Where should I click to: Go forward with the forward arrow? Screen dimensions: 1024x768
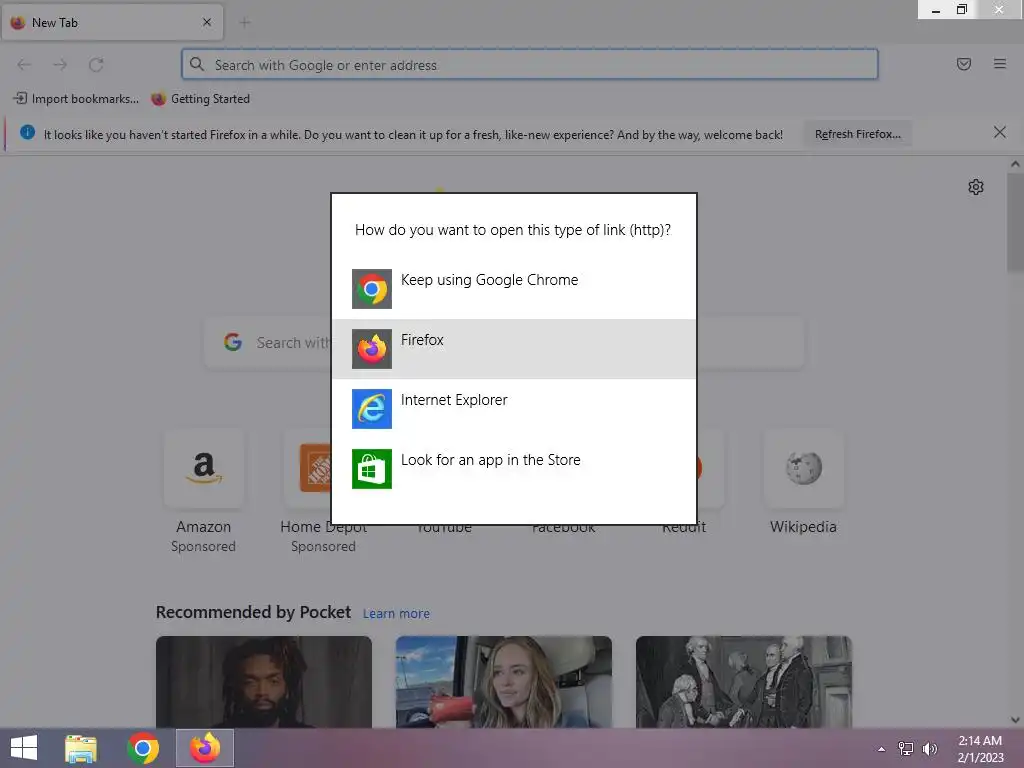coord(60,65)
